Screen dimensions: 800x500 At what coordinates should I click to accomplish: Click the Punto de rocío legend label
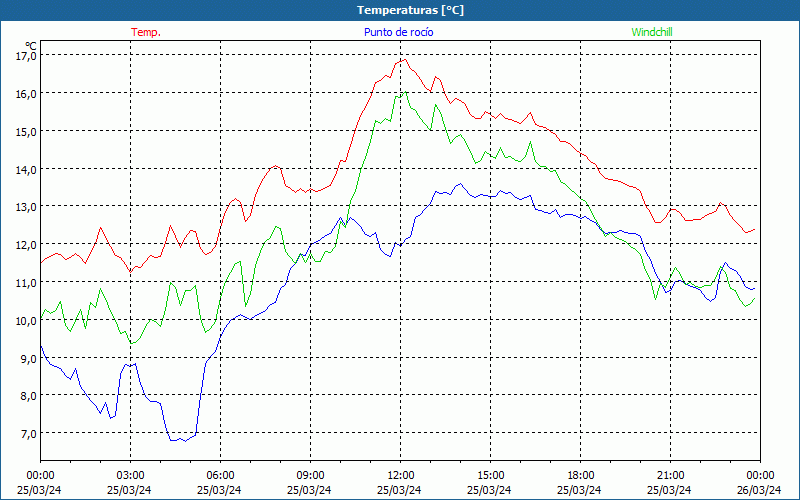click(x=398, y=32)
